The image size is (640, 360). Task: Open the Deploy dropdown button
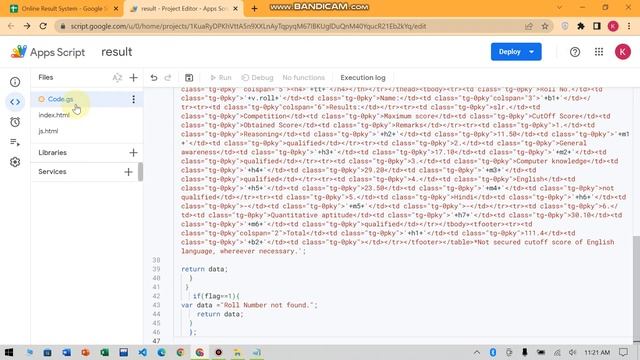[516, 52]
